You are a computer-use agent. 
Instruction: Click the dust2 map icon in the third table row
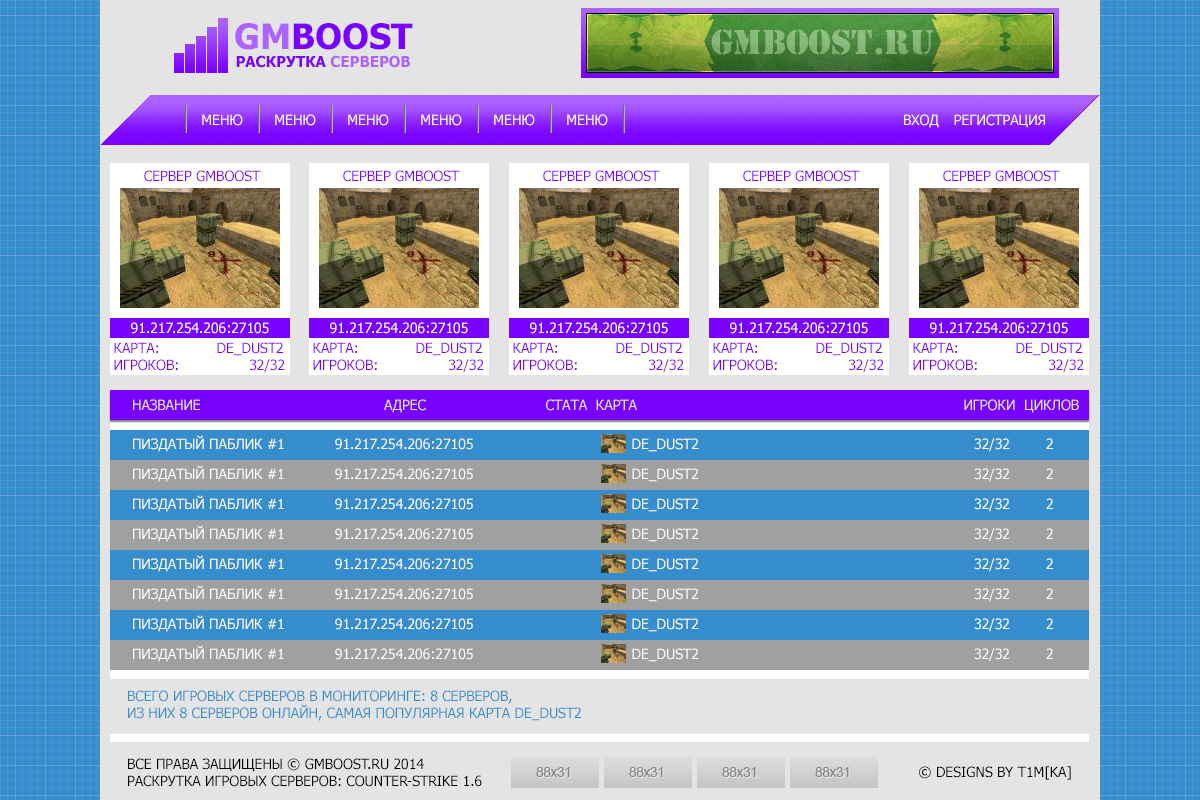click(613, 504)
